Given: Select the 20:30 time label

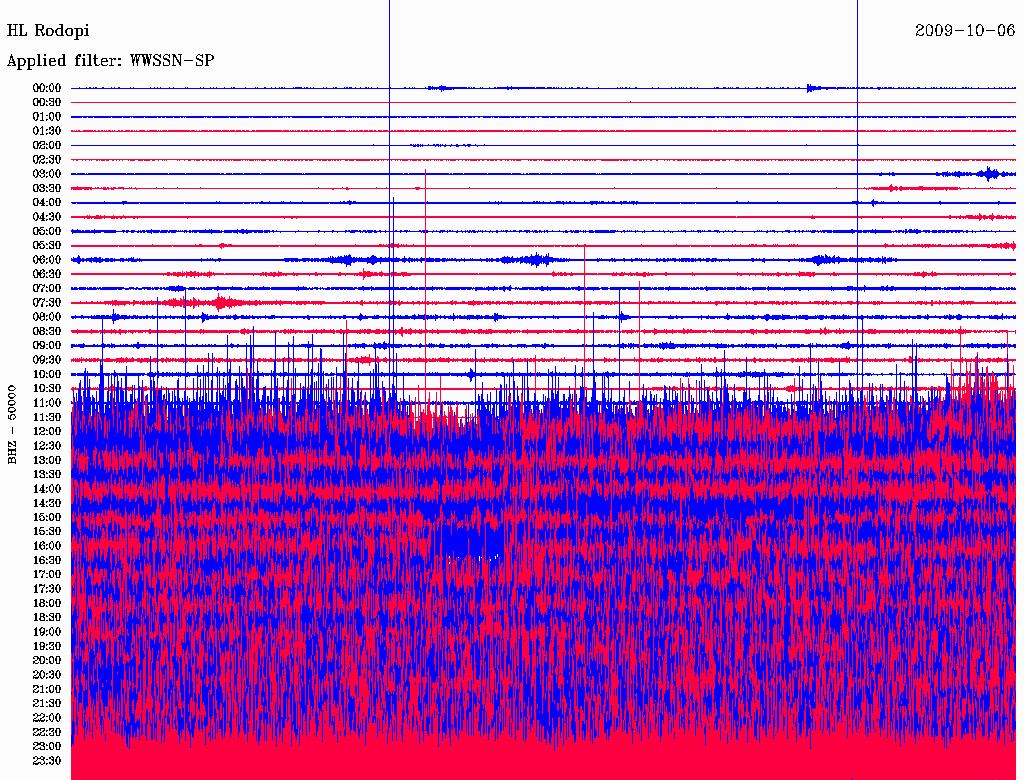Looking at the screenshot, I should 47,675.
